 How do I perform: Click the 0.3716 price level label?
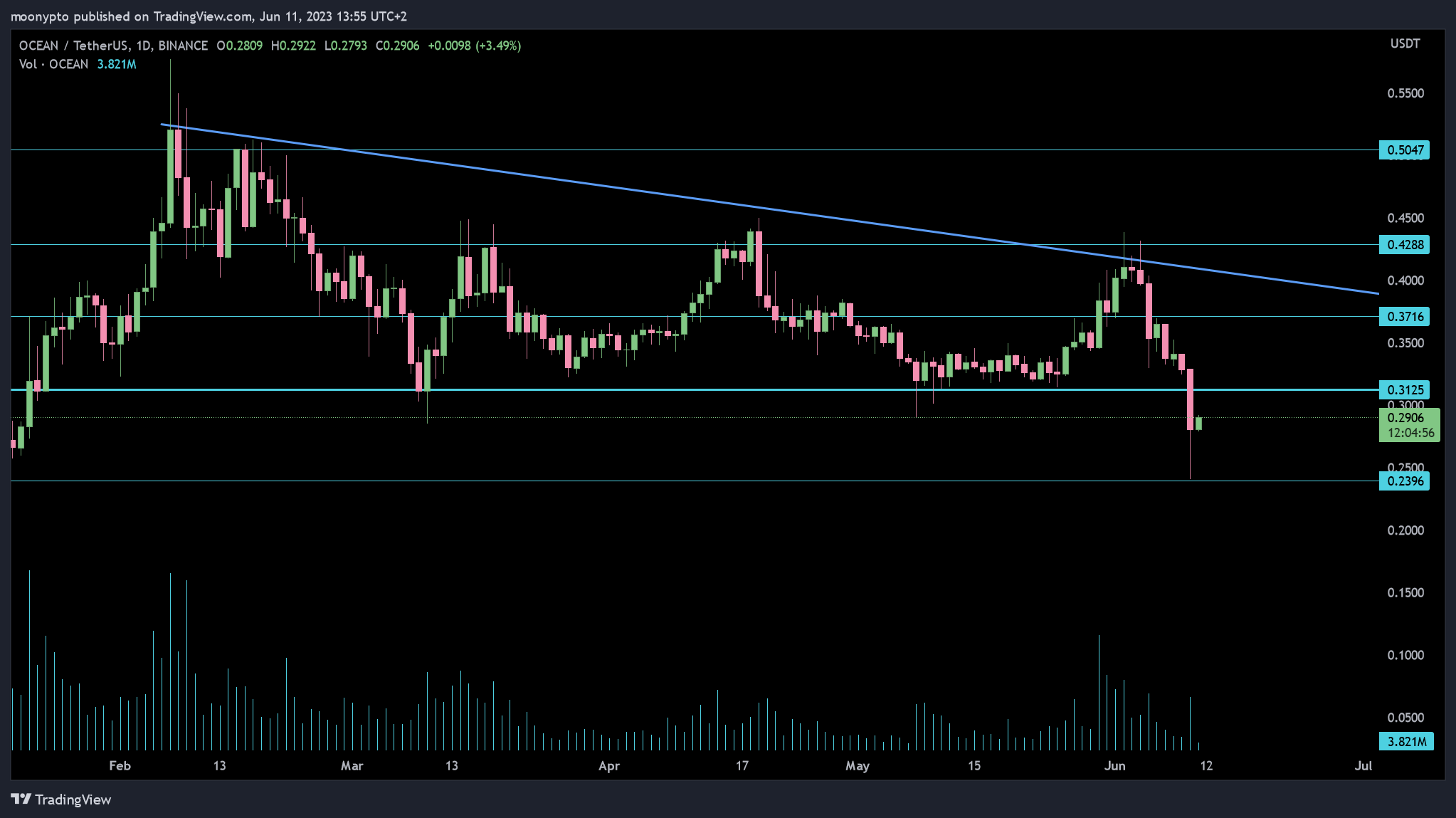tap(1404, 317)
